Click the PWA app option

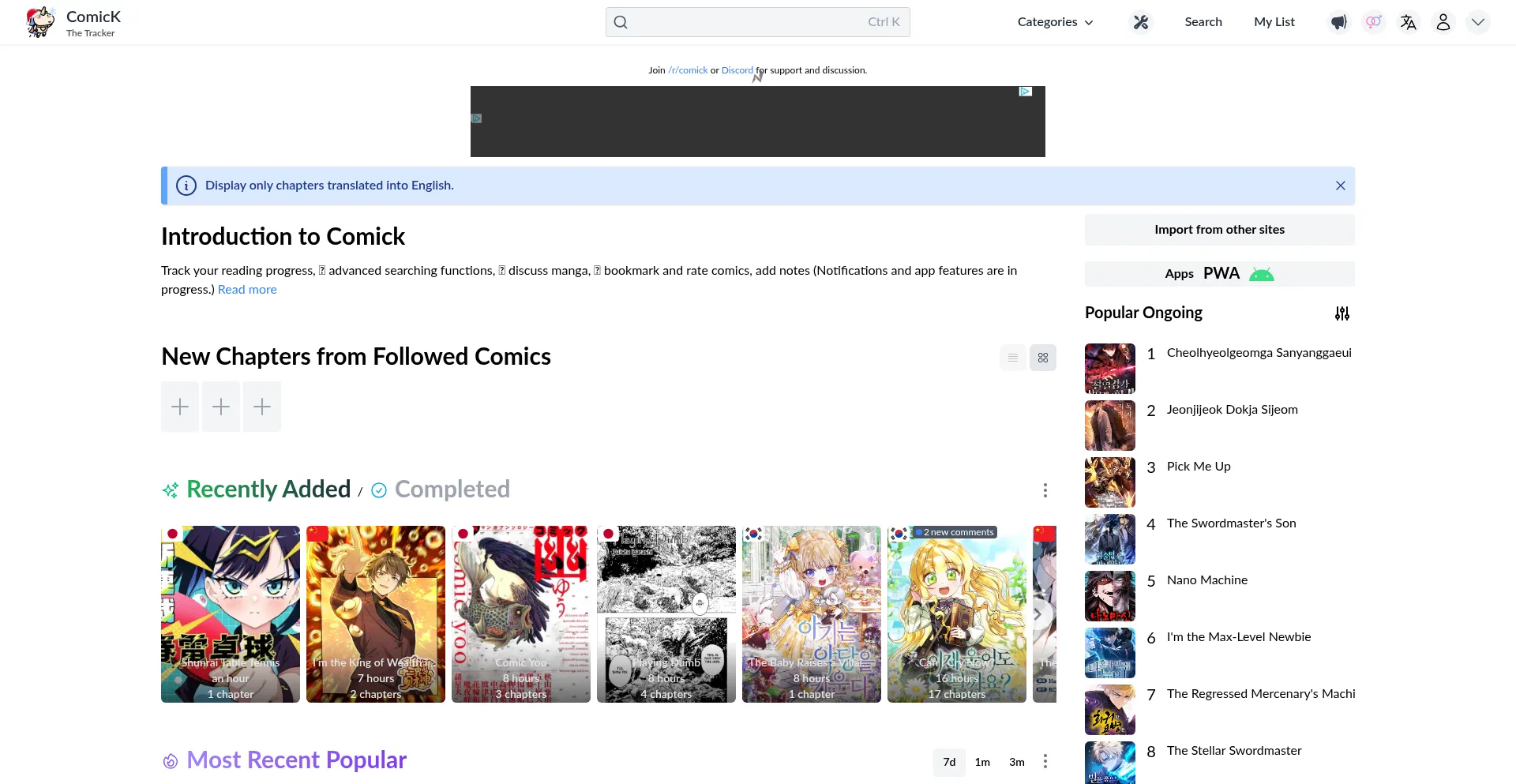(x=1221, y=274)
